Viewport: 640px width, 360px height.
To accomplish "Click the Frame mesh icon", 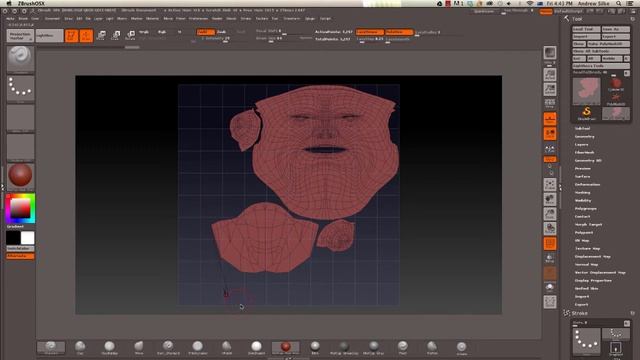I will coord(550,184).
